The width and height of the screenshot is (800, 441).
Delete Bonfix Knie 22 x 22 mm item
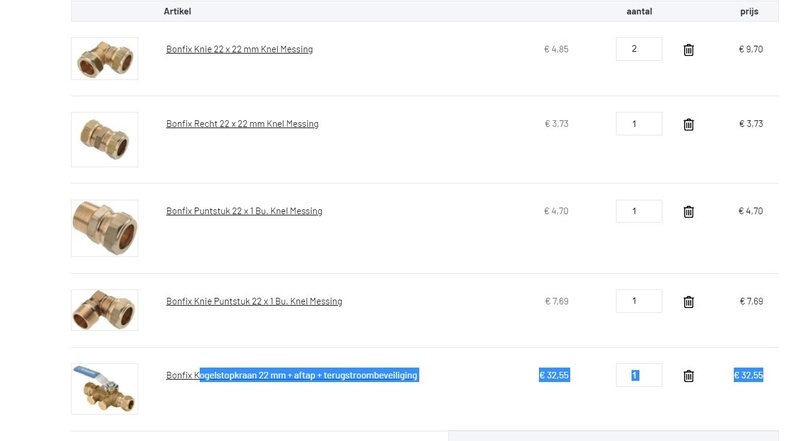click(688, 50)
